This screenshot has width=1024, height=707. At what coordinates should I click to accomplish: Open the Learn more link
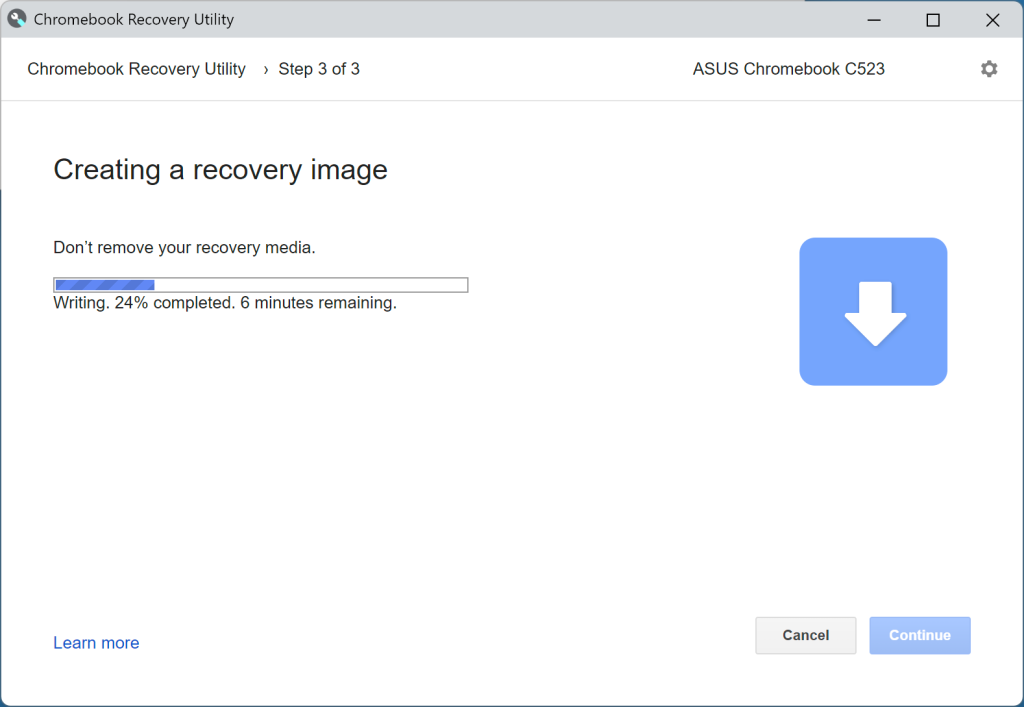pyautogui.click(x=96, y=643)
